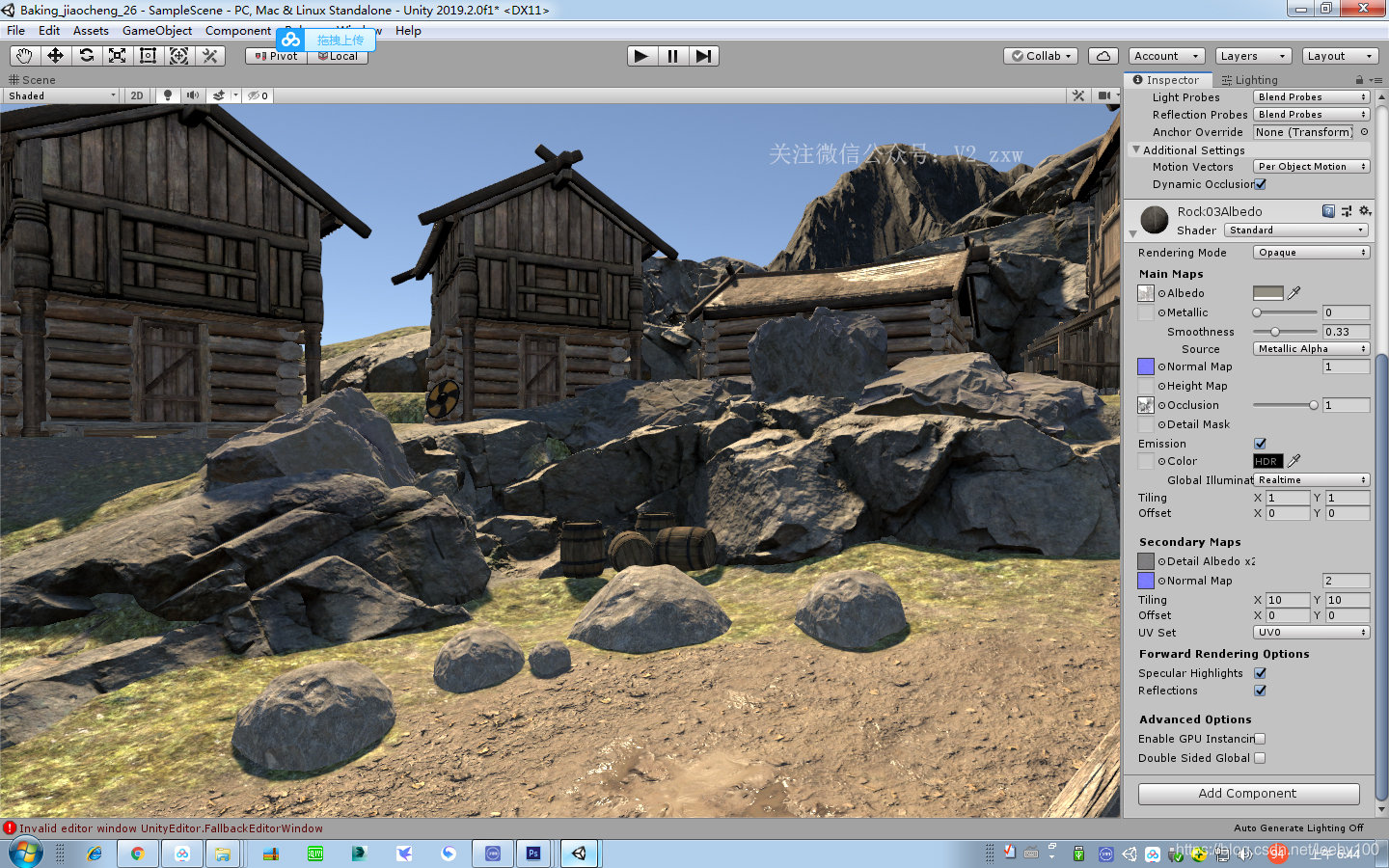Open Motion Vectors dropdown
The height and width of the screenshot is (868, 1389).
point(1312,167)
